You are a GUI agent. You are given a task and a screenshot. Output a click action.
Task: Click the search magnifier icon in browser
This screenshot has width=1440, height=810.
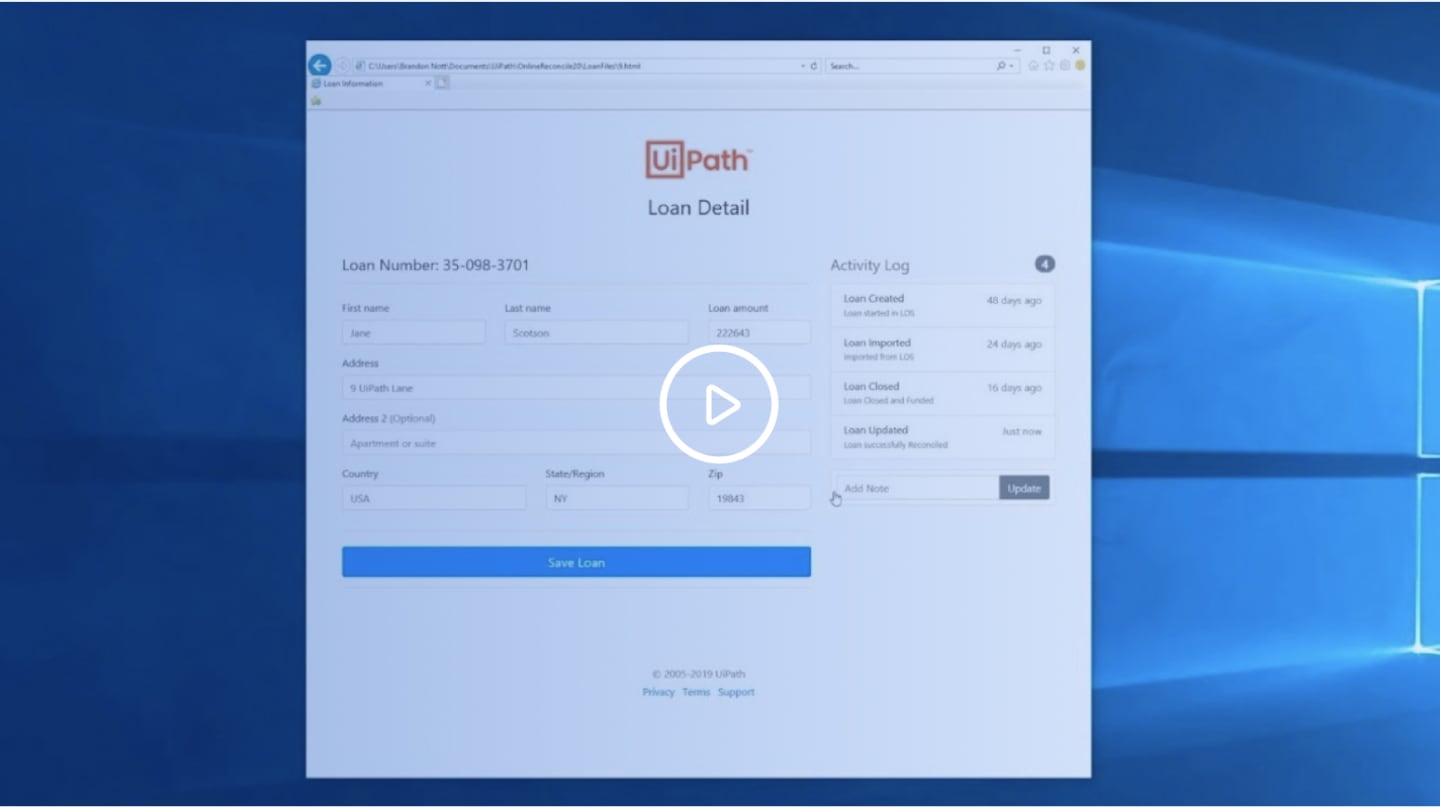pos(1000,66)
